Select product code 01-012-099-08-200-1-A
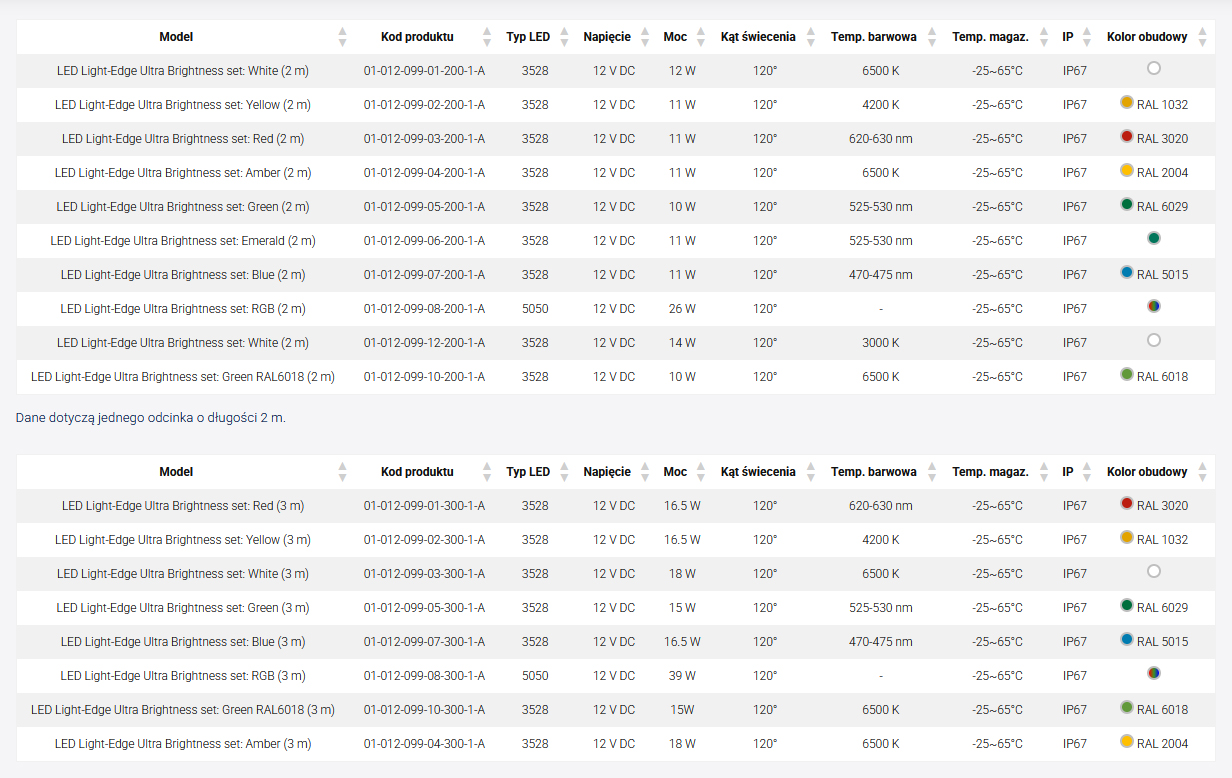The height and width of the screenshot is (778, 1232). click(424, 309)
